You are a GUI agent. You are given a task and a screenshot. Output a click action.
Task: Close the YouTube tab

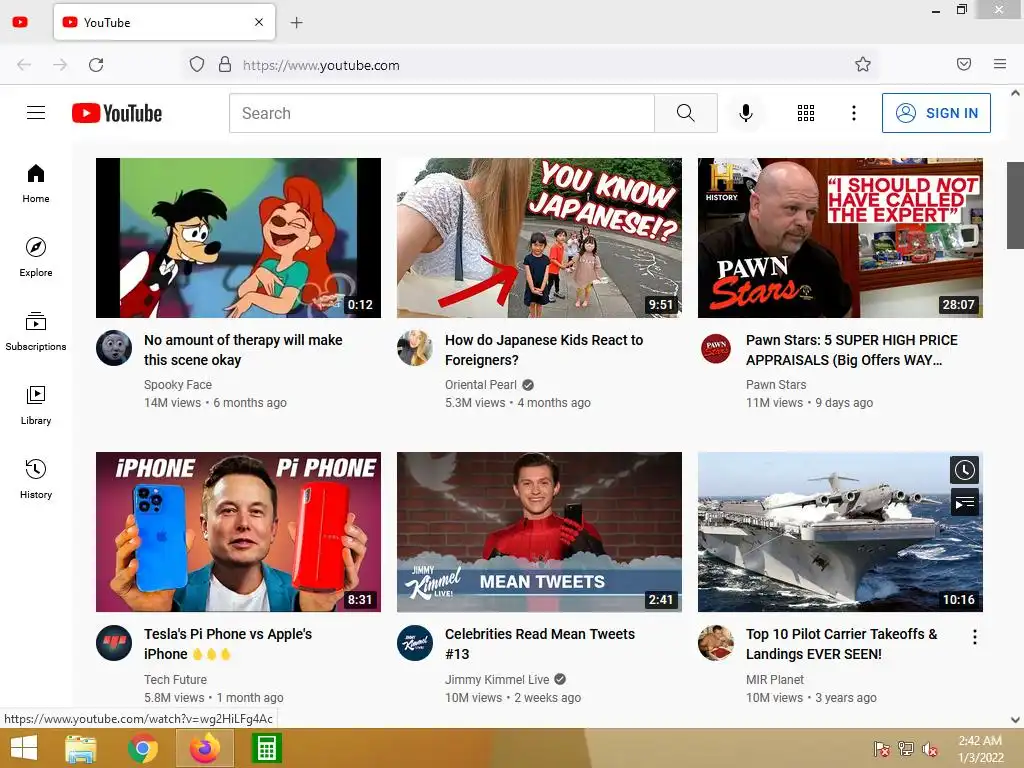[x=259, y=22]
